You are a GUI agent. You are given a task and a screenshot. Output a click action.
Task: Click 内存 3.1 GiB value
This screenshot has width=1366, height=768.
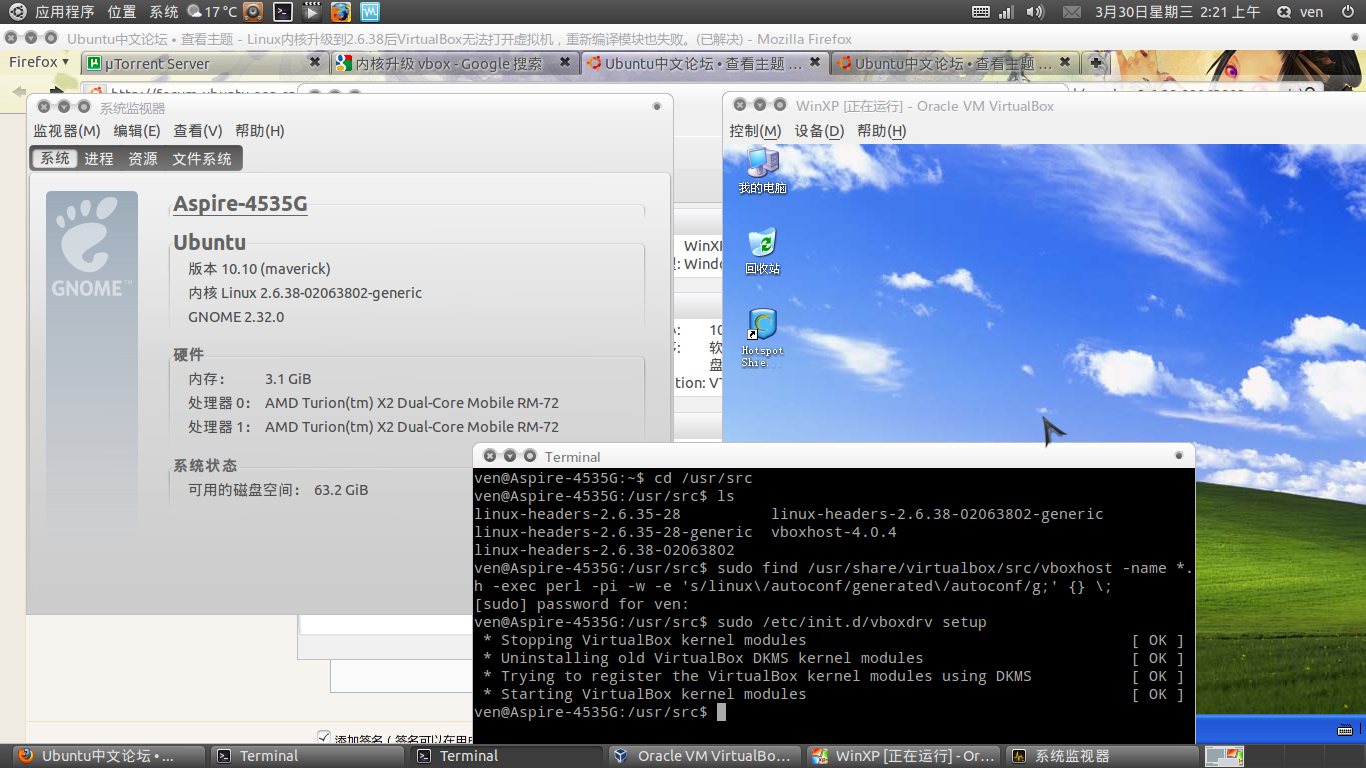pyautogui.click(x=288, y=379)
